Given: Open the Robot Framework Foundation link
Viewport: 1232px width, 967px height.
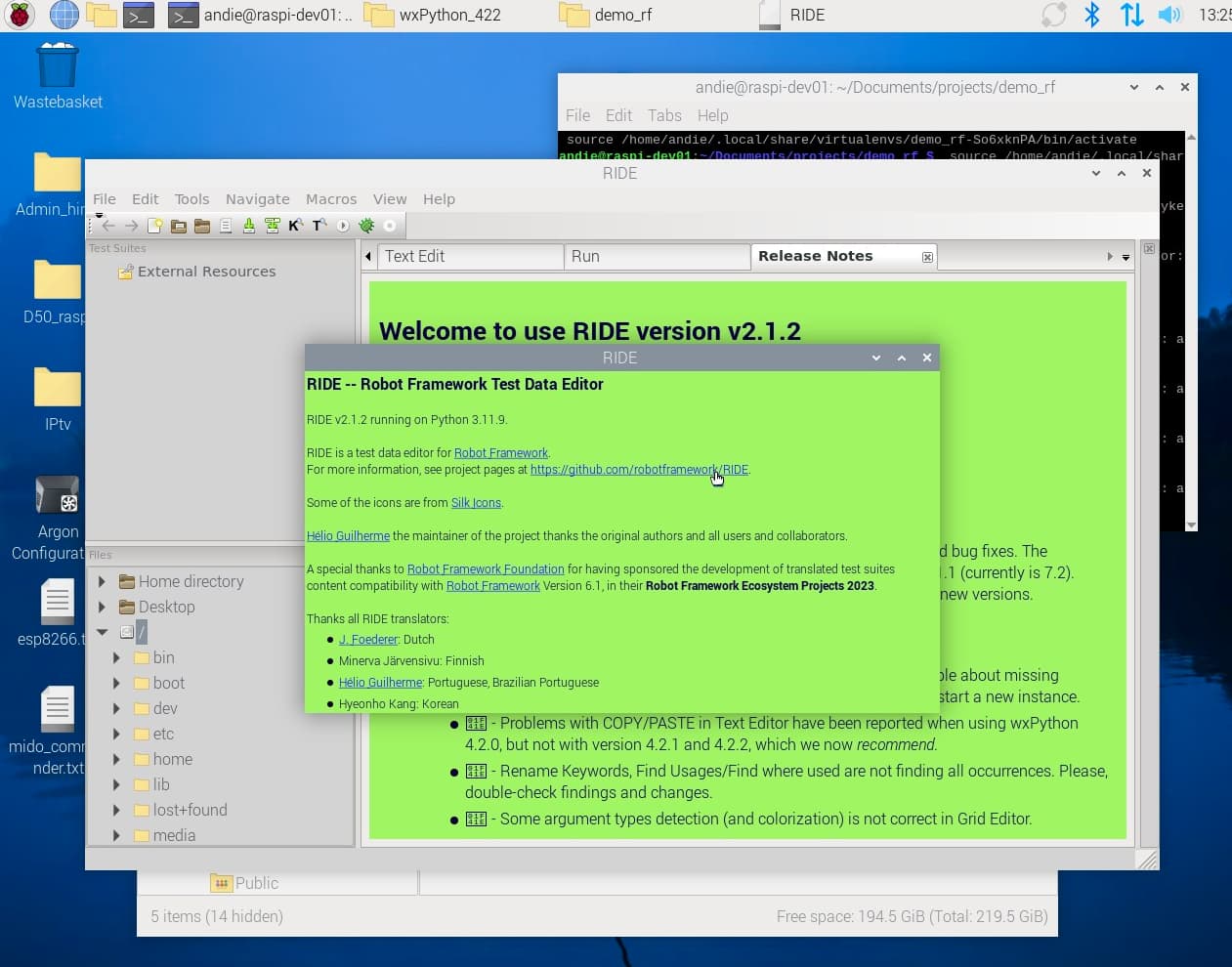Looking at the screenshot, I should 486,569.
